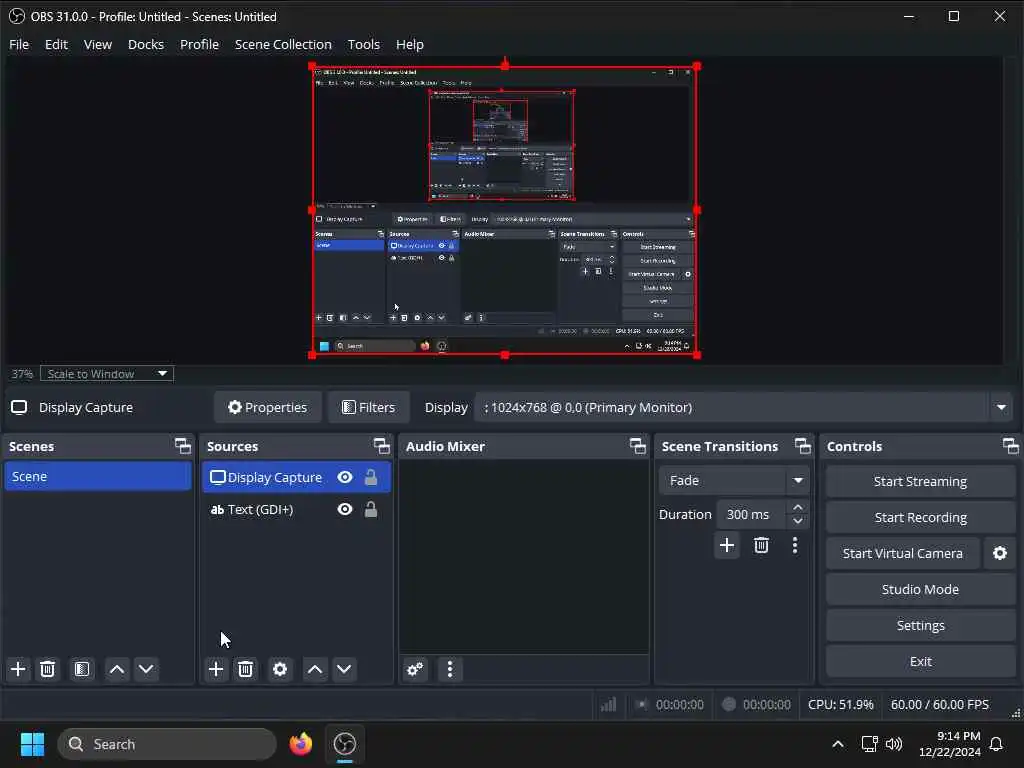Open the Help menu
Viewport: 1024px width, 768px height.
click(x=409, y=44)
